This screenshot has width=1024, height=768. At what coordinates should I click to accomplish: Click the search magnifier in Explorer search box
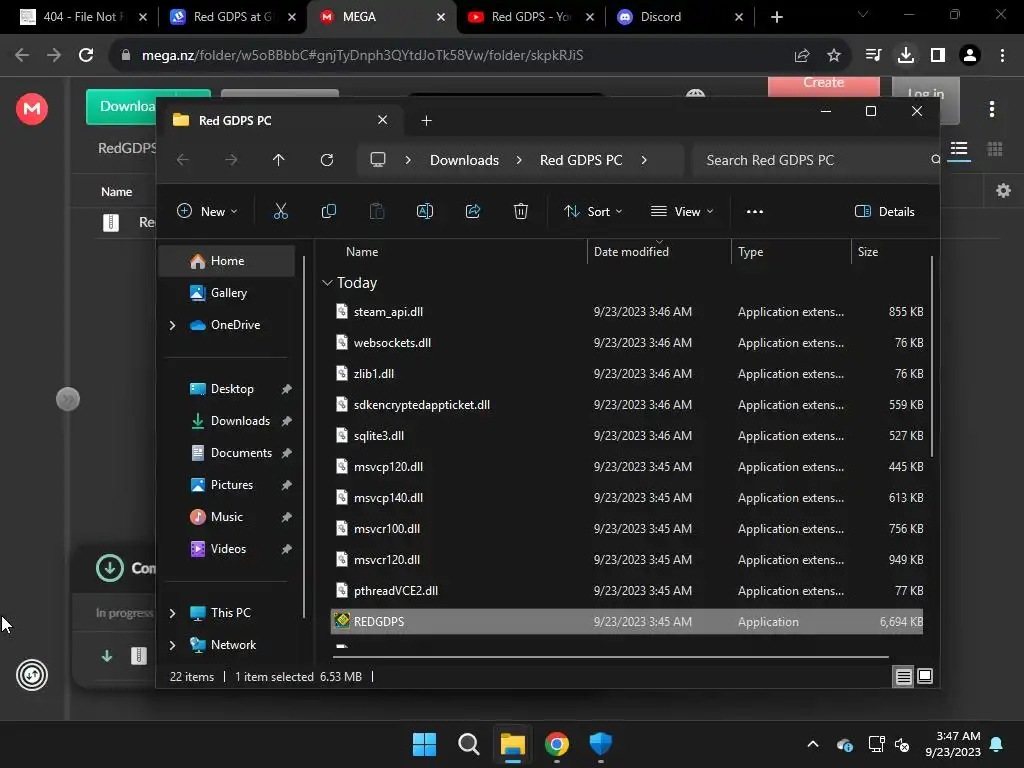click(935, 160)
